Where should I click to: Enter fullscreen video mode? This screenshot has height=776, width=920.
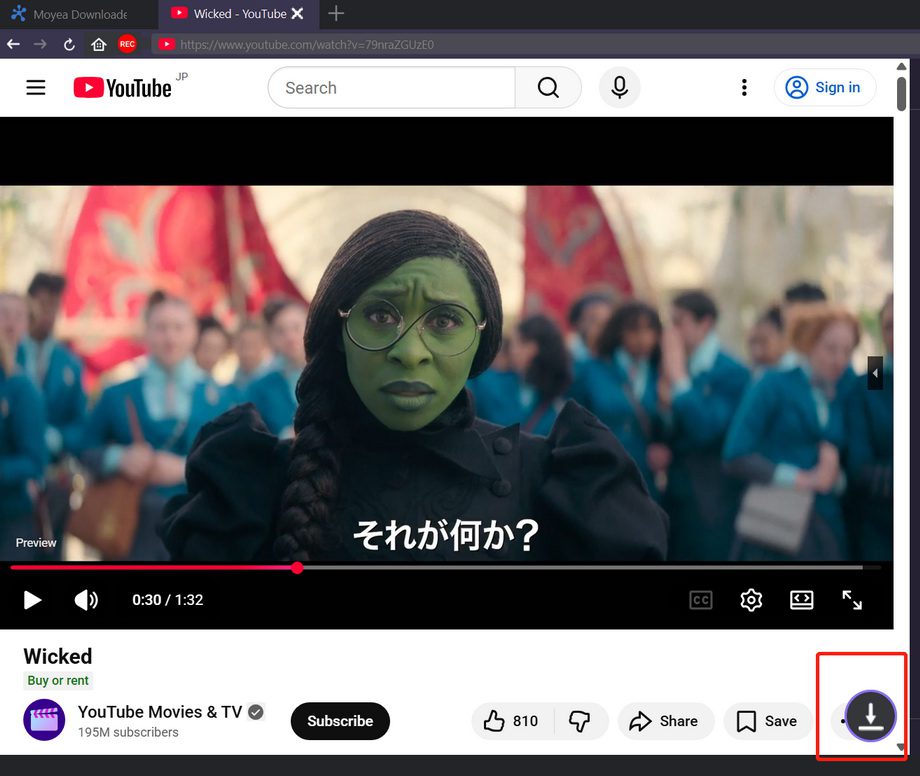pos(852,600)
